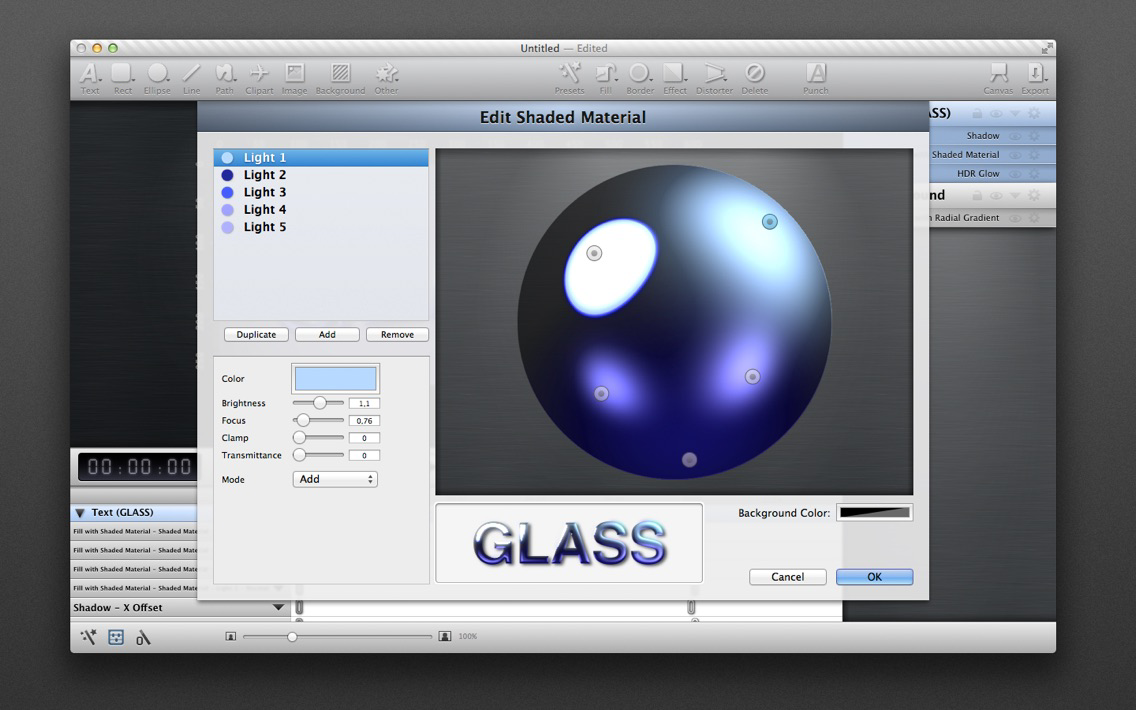Click the Duplicate light button
1136x710 pixels.
[256, 335]
